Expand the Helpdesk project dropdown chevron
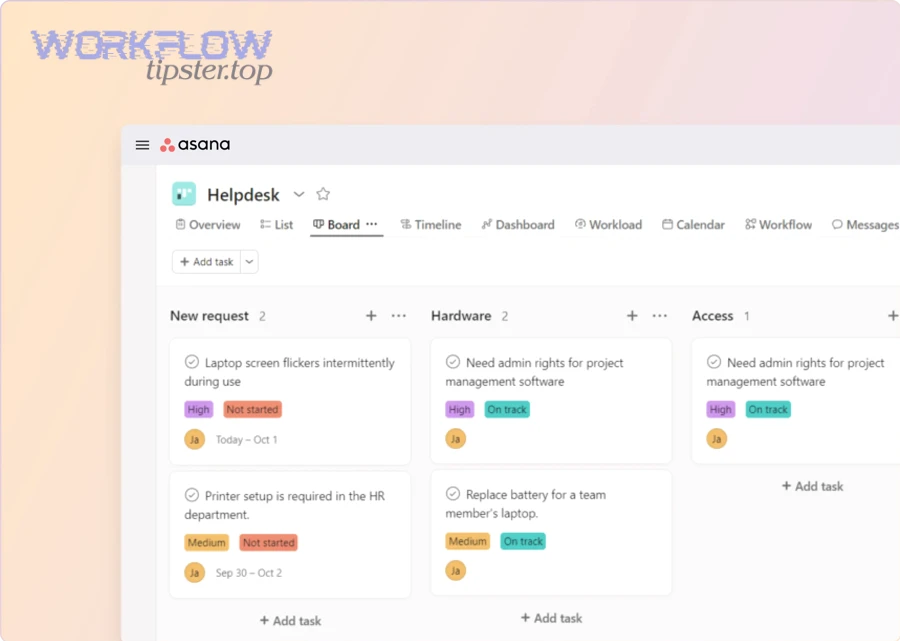This screenshot has width=900, height=641. coord(299,194)
